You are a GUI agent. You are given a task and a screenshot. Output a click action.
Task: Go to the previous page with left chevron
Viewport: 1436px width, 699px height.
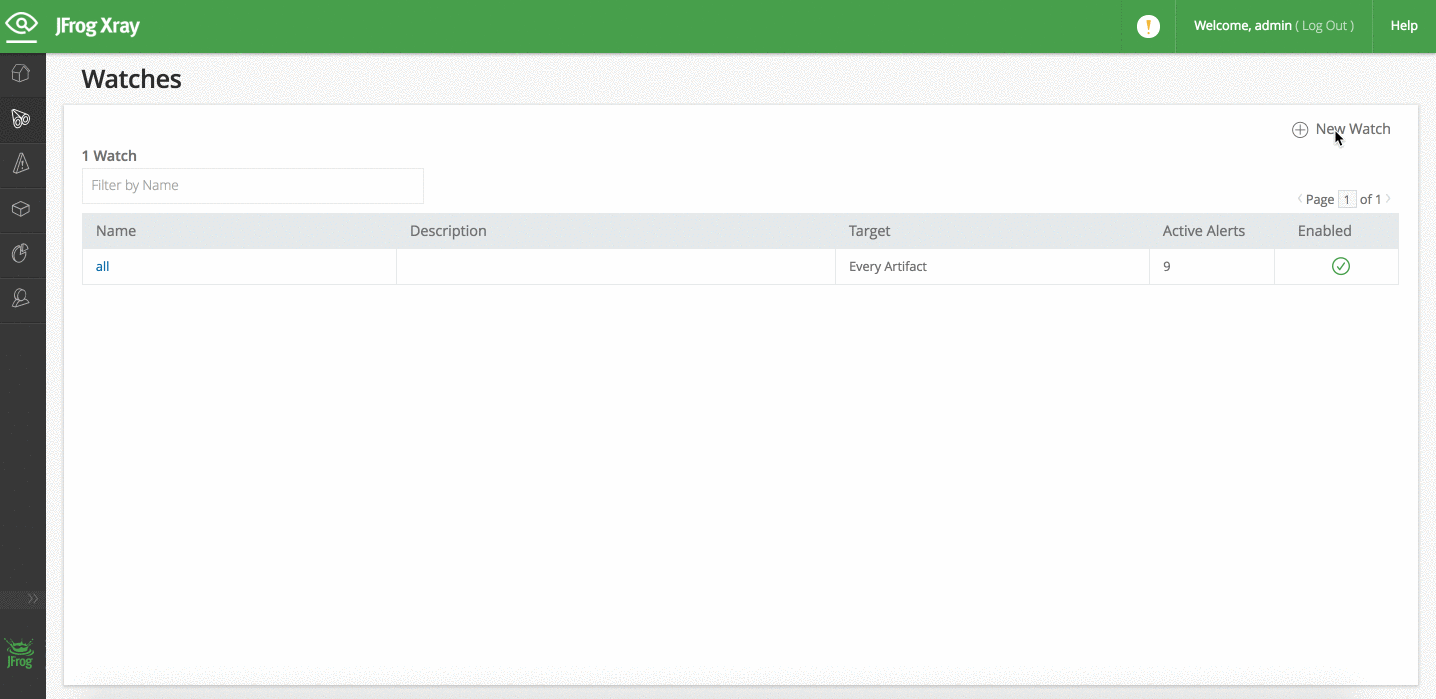pos(1302,199)
